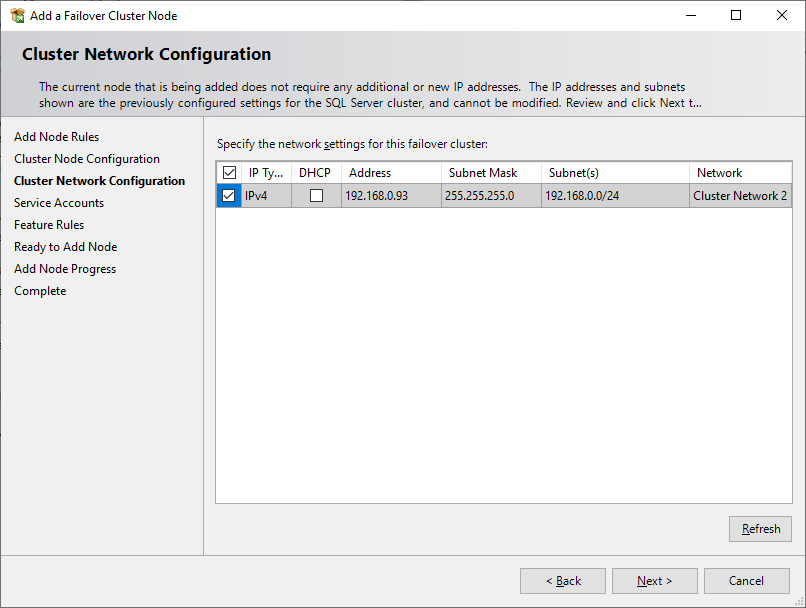The image size is (806, 608).
Task: Cancel the Add Node wizard
Action: 747,581
